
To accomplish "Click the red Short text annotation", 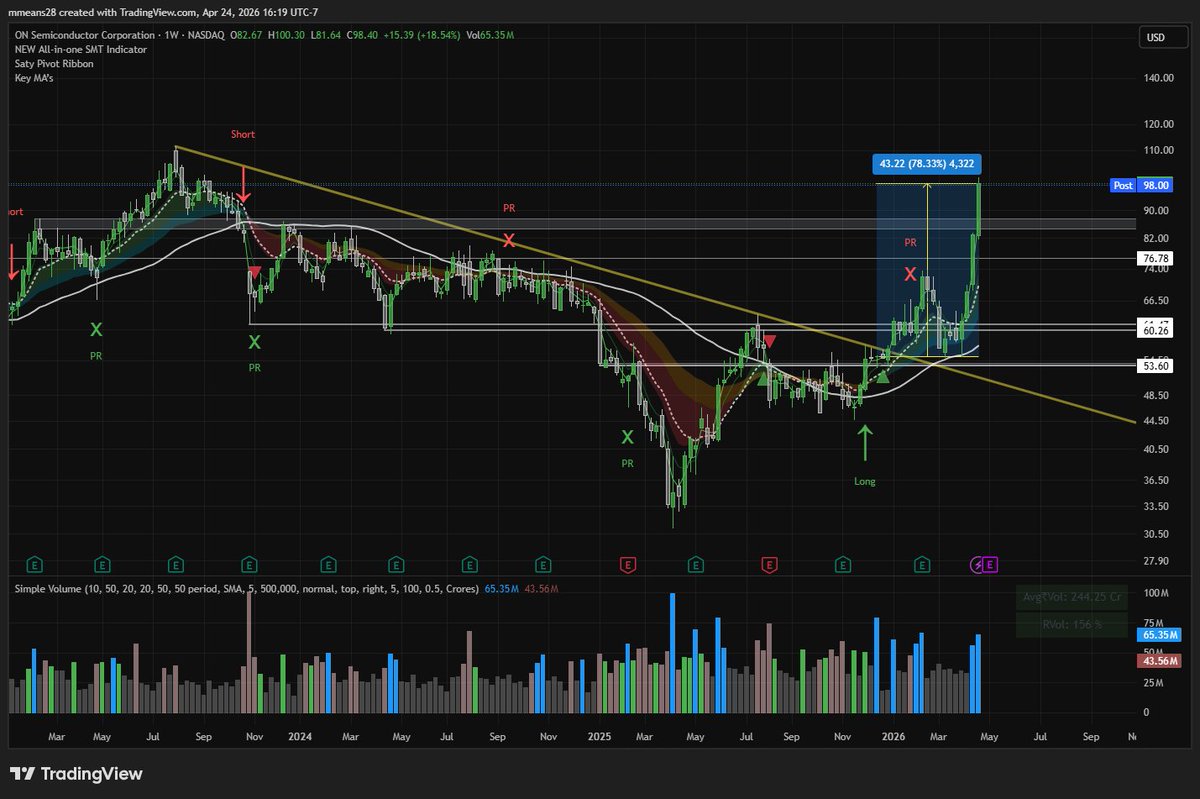I will coord(242,134).
